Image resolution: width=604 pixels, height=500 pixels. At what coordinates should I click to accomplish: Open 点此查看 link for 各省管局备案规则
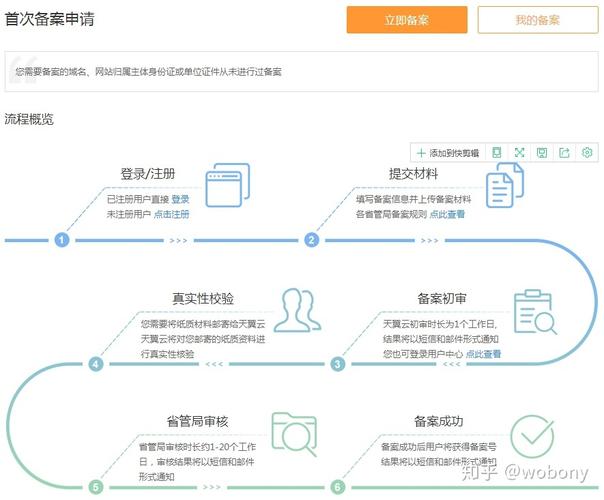pyautogui.click(x=447, y=214)
